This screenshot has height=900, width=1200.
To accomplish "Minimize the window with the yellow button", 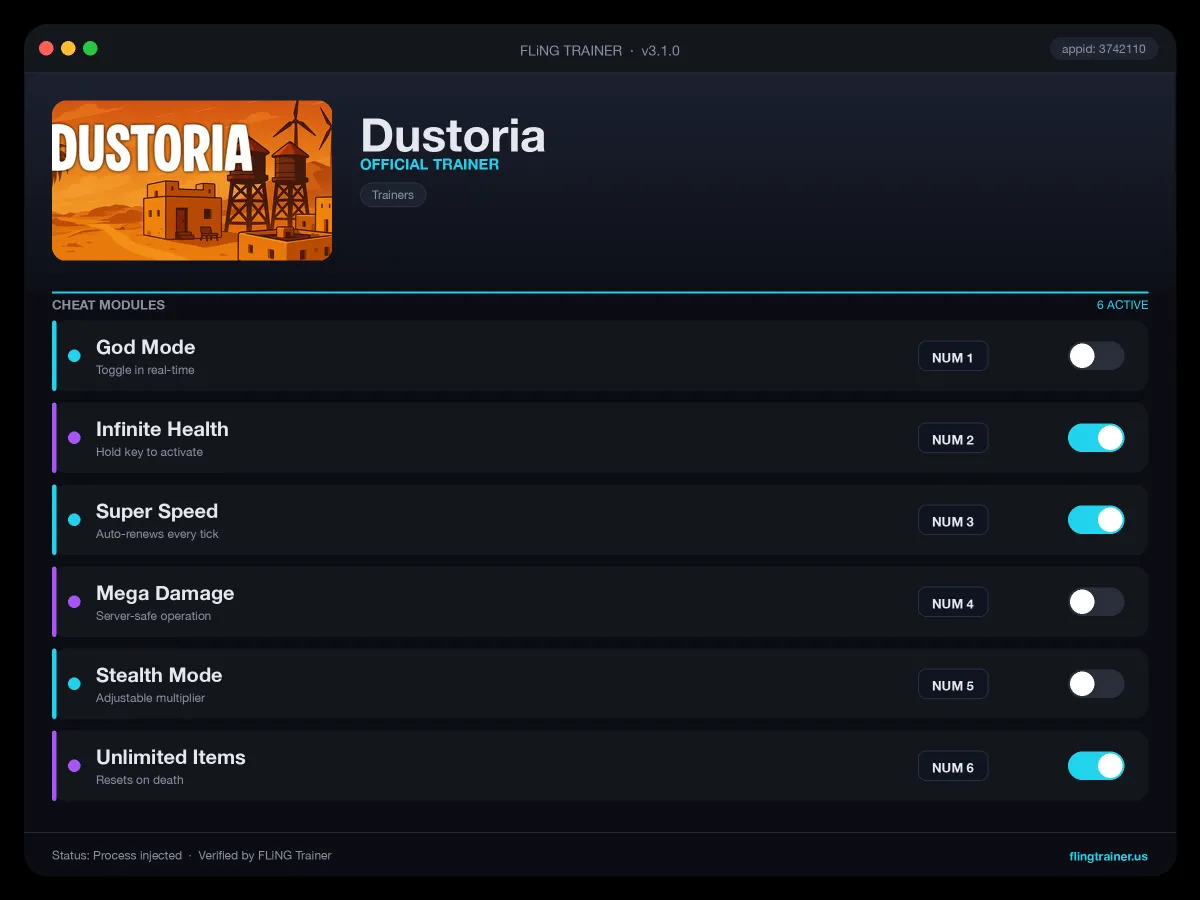I will 68,48.
